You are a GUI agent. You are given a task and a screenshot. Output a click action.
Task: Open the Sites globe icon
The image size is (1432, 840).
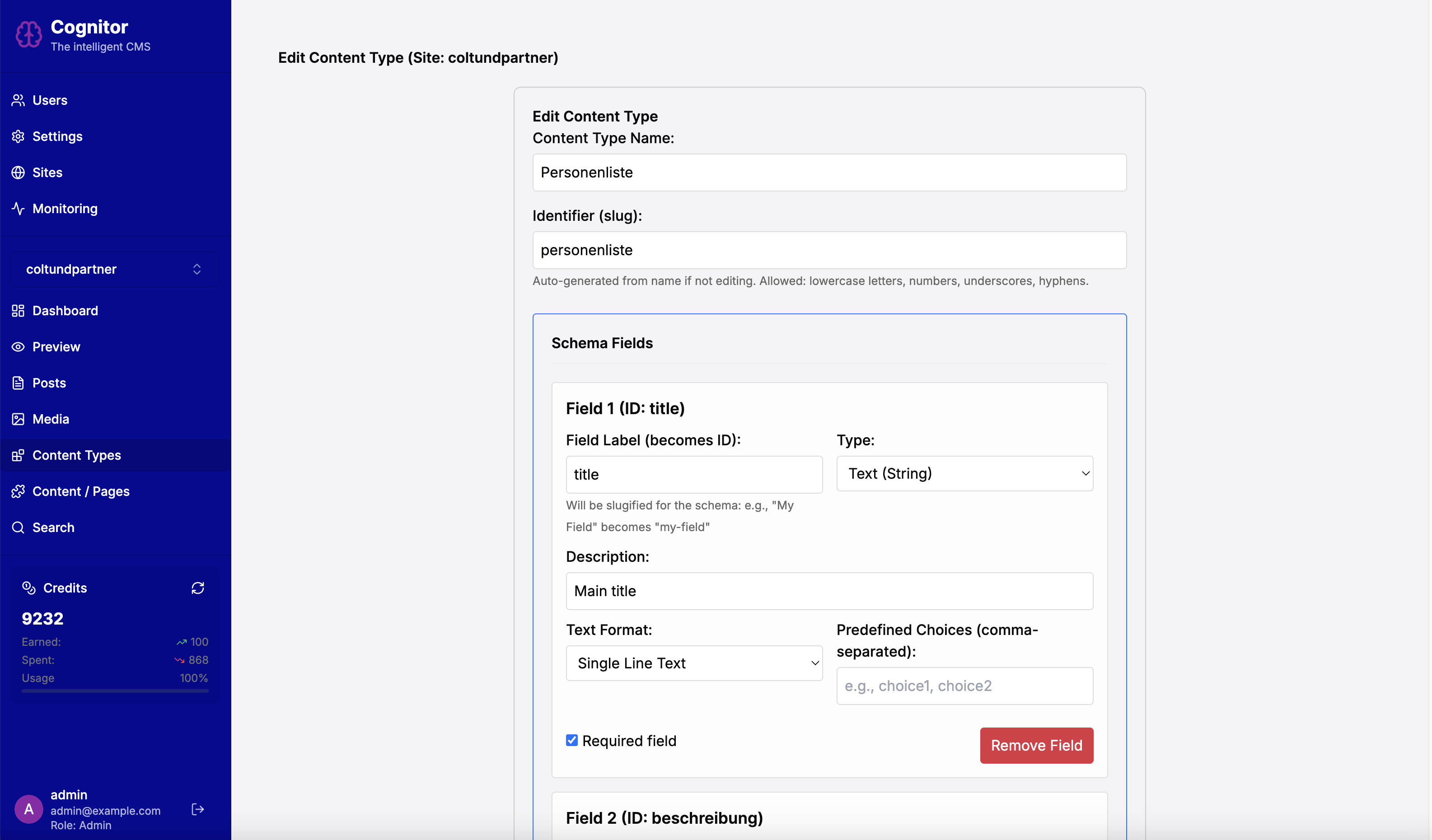(18, 172)
